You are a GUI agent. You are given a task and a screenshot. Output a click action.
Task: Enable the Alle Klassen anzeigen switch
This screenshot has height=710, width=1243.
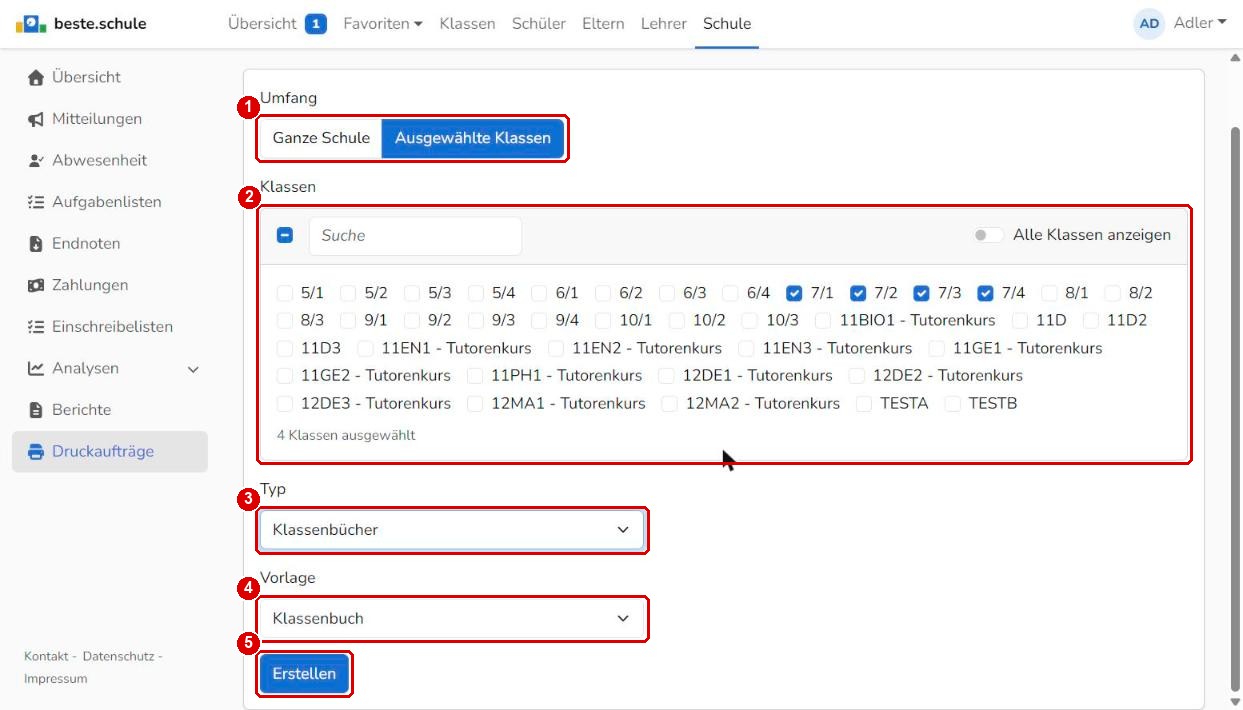989,236
